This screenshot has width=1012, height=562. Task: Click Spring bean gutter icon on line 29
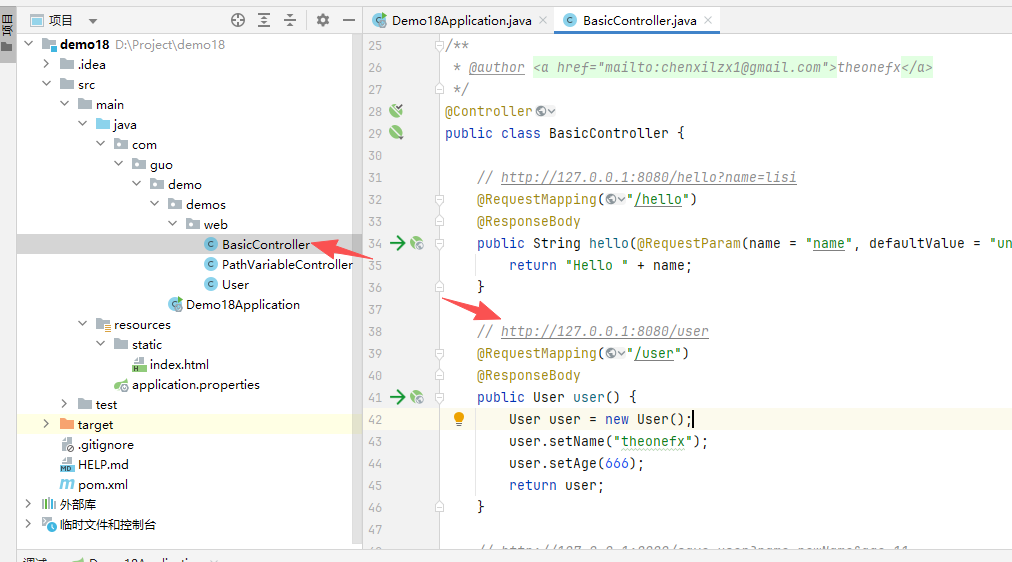(396, 133)
